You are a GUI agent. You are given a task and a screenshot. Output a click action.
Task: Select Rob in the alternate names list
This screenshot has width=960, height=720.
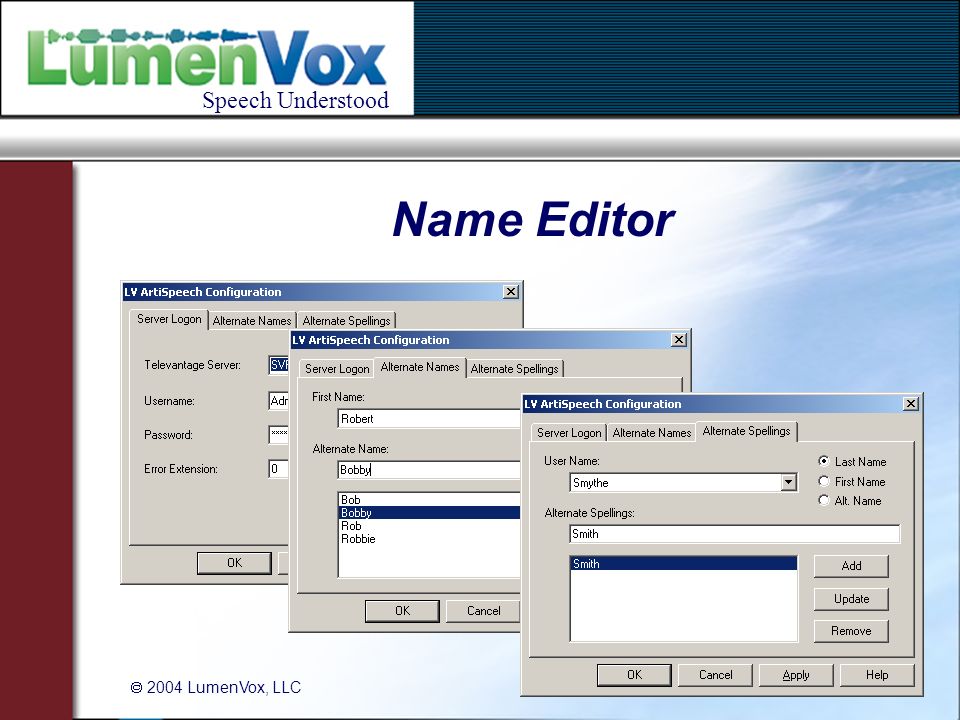429,526
